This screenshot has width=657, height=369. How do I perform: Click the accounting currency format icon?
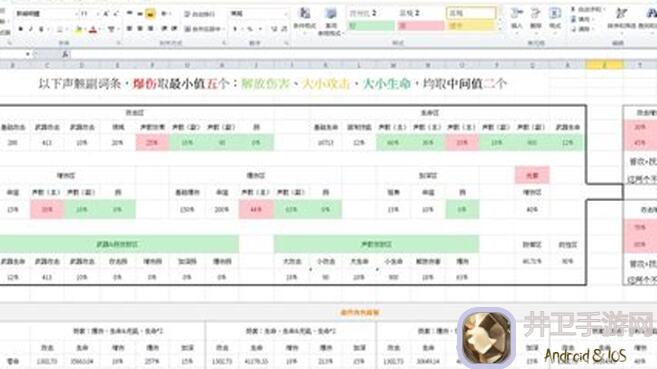coord(235,29)
